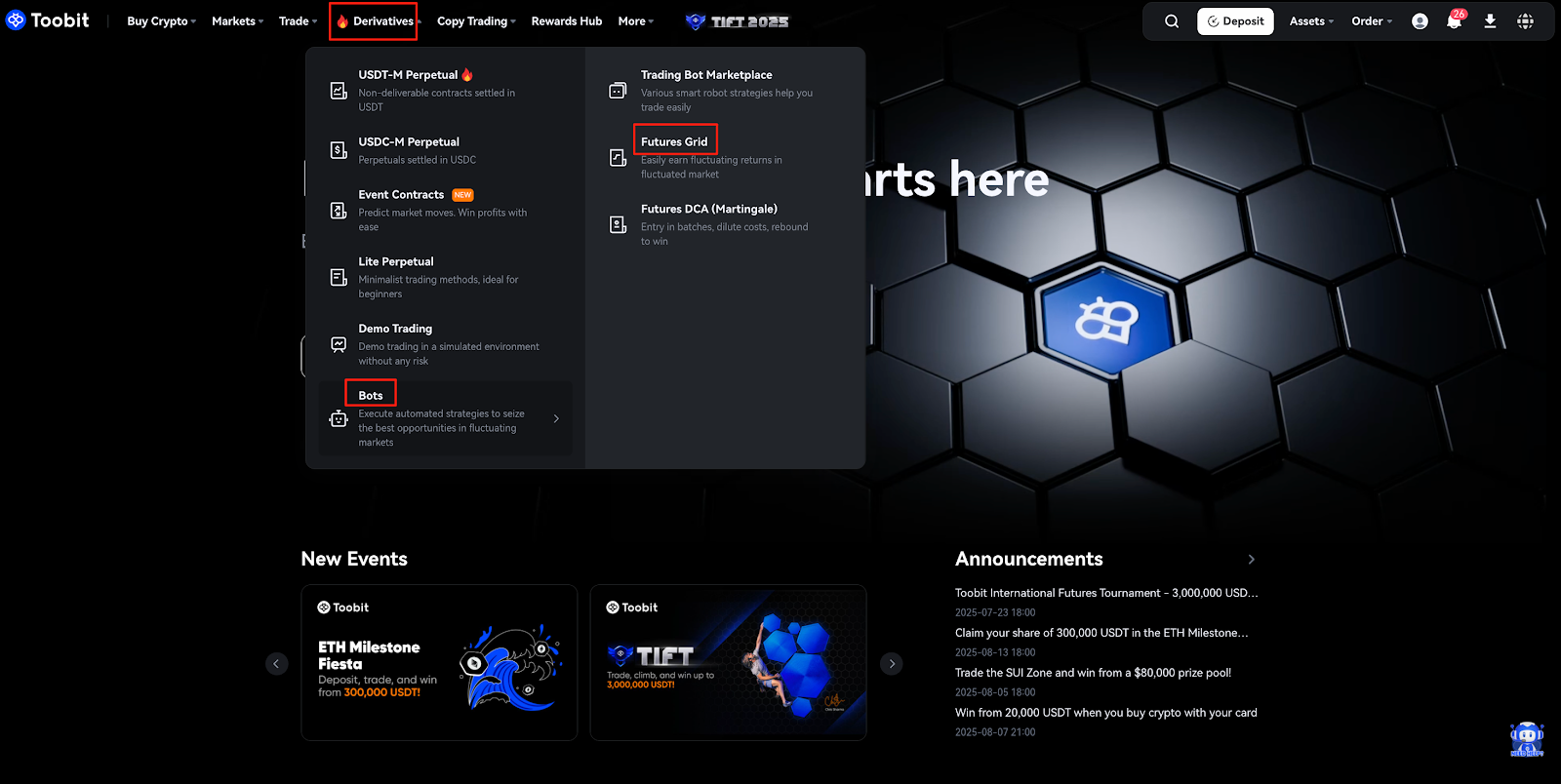Viewport: 1561px width, 784px height.
Task: Expand the More dropdown
Action: pyautogui.click(x=636, y=21)
